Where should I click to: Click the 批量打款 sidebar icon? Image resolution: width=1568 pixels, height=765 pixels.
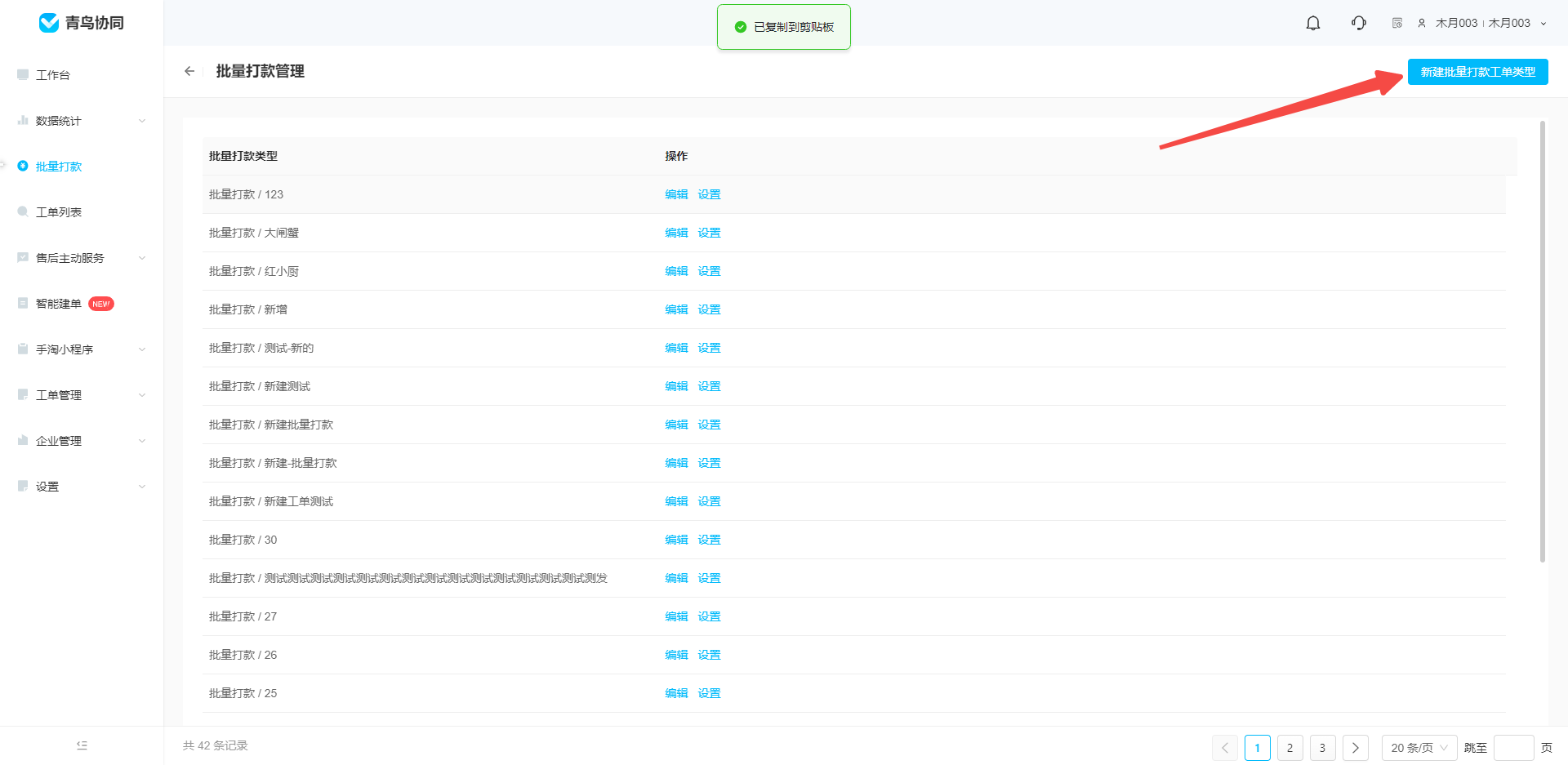pos(23,166)
